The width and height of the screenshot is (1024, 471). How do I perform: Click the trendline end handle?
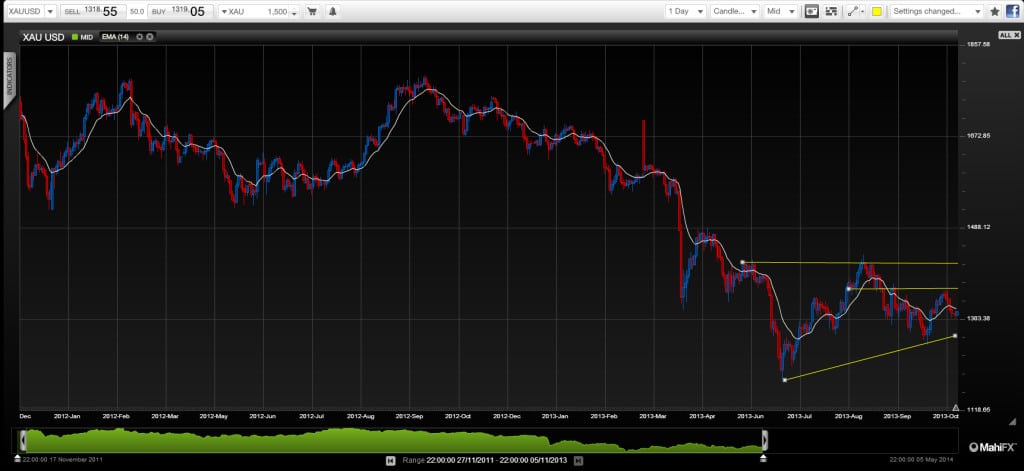click(955, 336)
